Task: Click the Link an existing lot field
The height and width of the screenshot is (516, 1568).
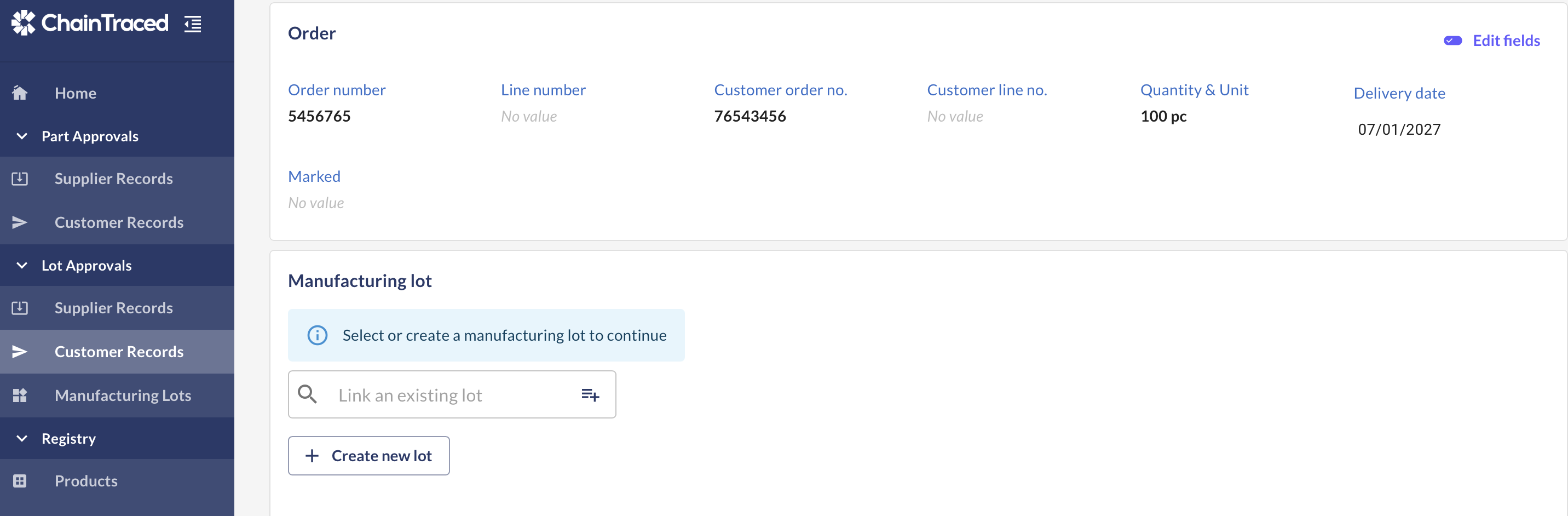Action: 452,394
